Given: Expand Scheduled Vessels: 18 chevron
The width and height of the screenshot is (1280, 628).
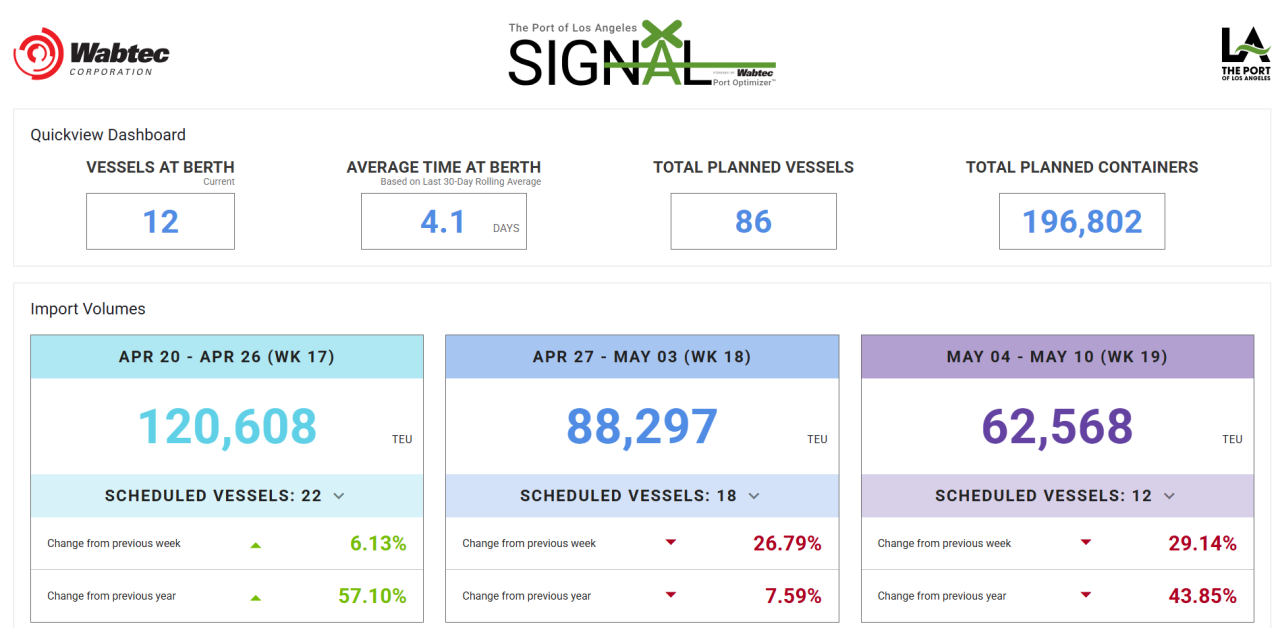Looking at the screenshot, I should (x=754, y=496).
